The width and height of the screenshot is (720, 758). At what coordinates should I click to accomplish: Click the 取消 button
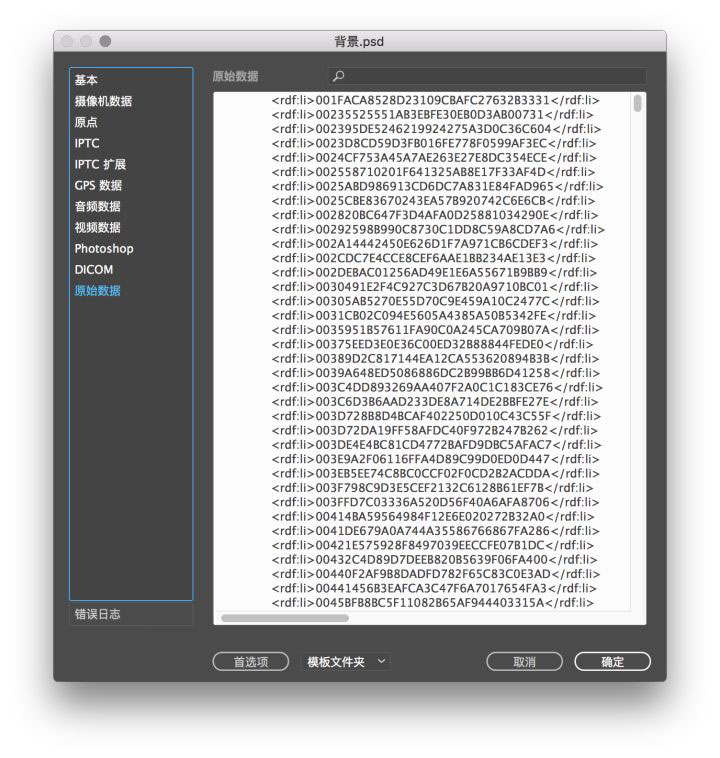(x=525, y=661)
